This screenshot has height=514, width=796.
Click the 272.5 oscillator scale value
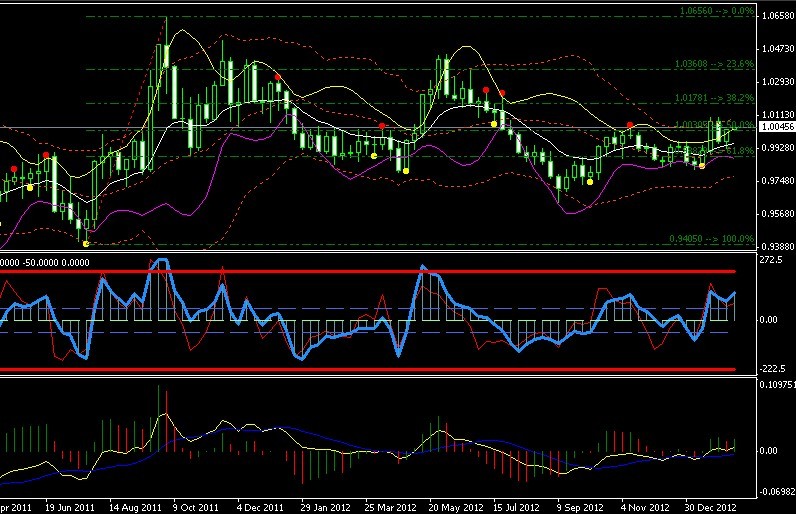771,260
